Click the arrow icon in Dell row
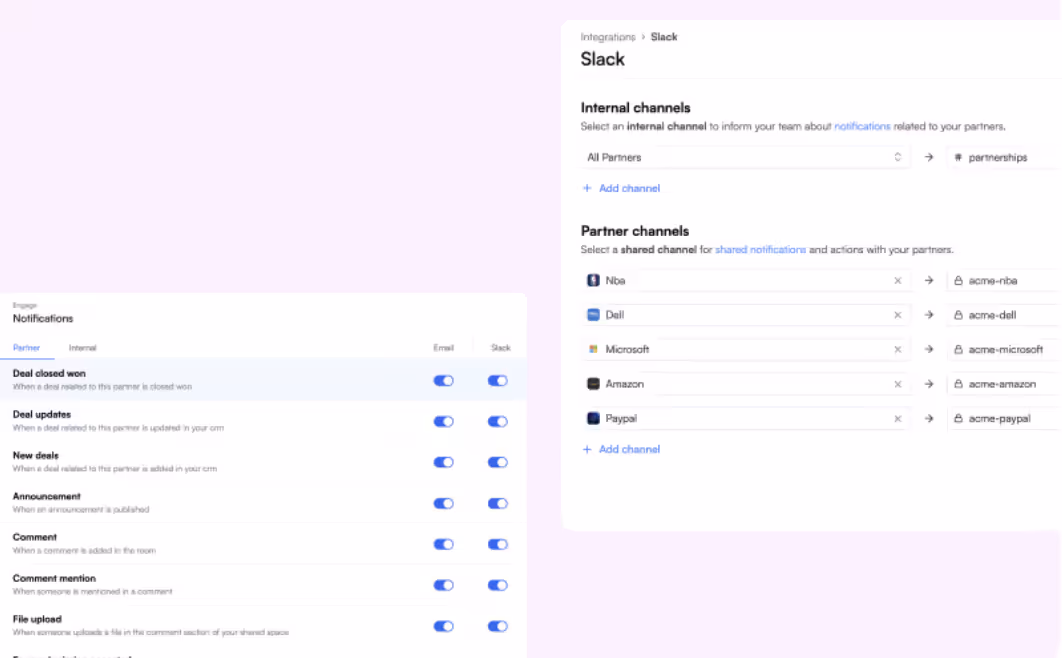The height and width of the screenshot is (658, 1062). [x=929, y=315]
